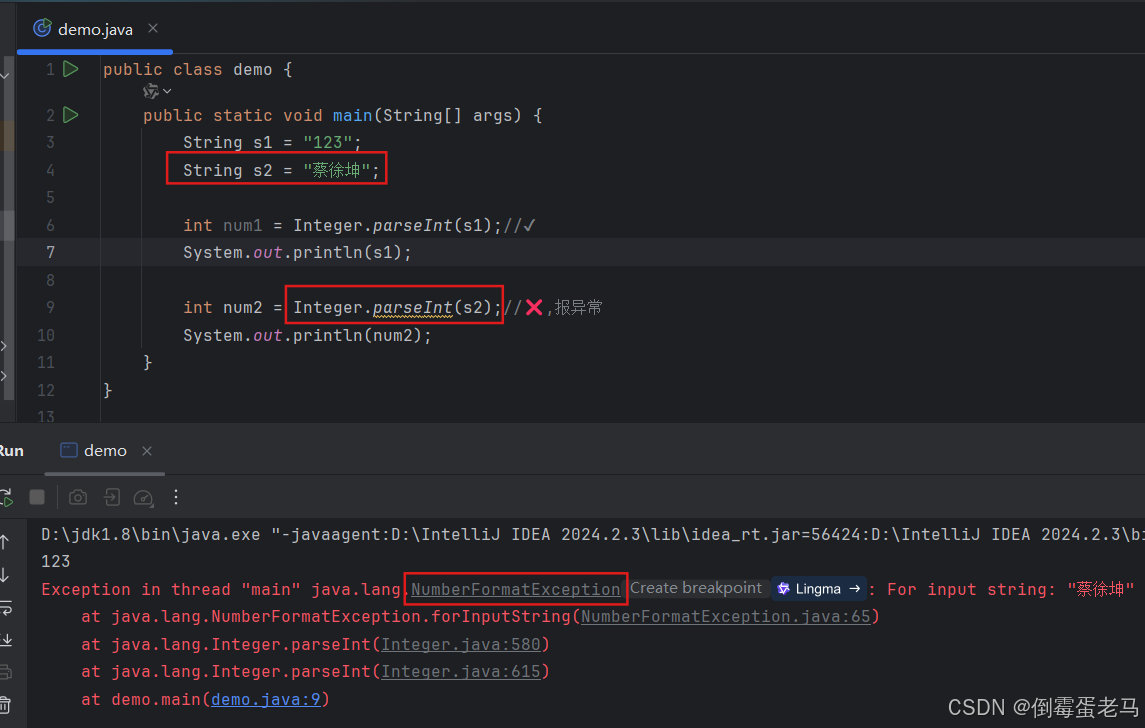Take a thread dump with camera icon
Image resolution: width=1145 pixels, height=728 pixels.
pos(77,497)
